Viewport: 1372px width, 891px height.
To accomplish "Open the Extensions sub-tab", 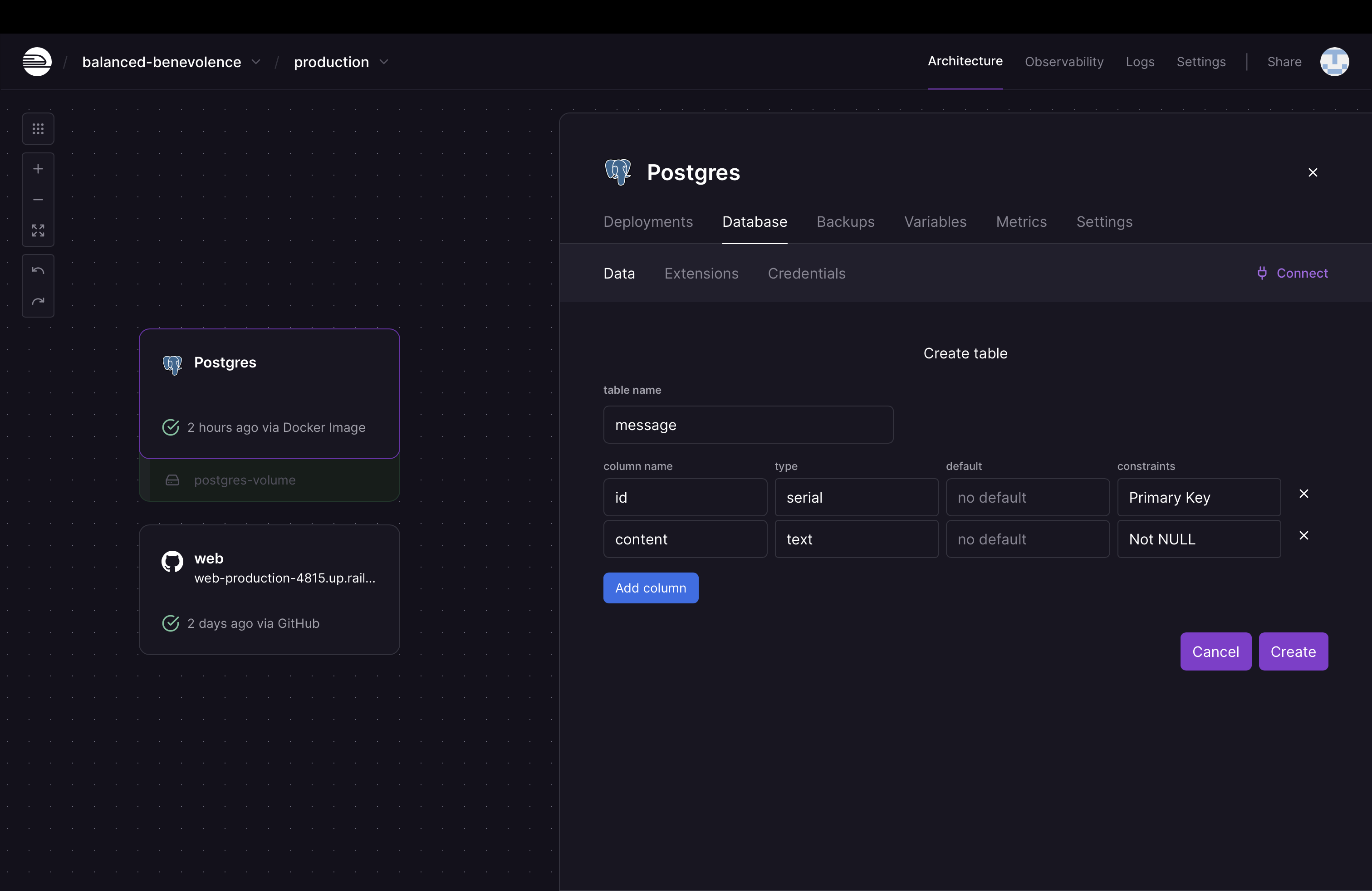I will click(x=701, y=273).
